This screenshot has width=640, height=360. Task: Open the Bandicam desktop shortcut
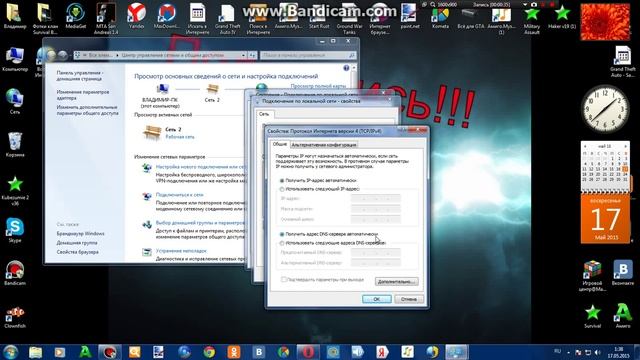15,273
